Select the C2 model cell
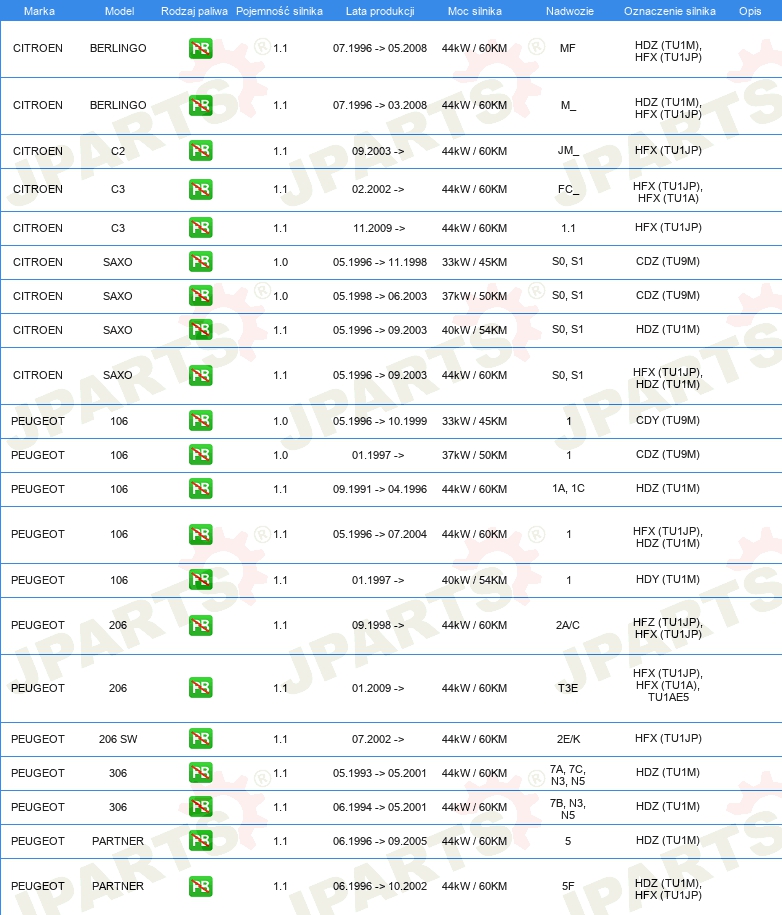The height and width of the screenshot is (915, 782). (118, 151)
